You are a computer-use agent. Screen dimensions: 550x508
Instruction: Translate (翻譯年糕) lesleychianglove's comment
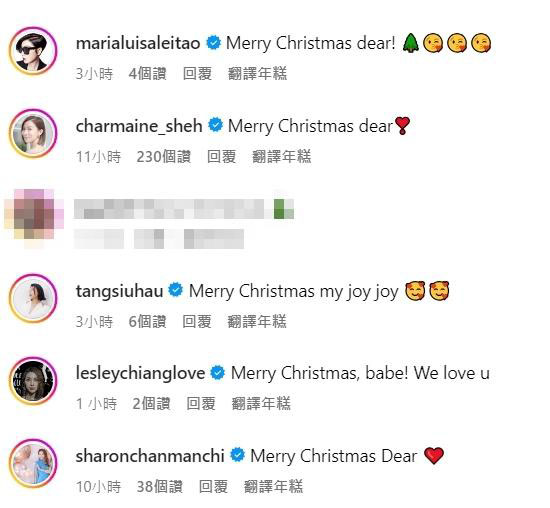261,403
